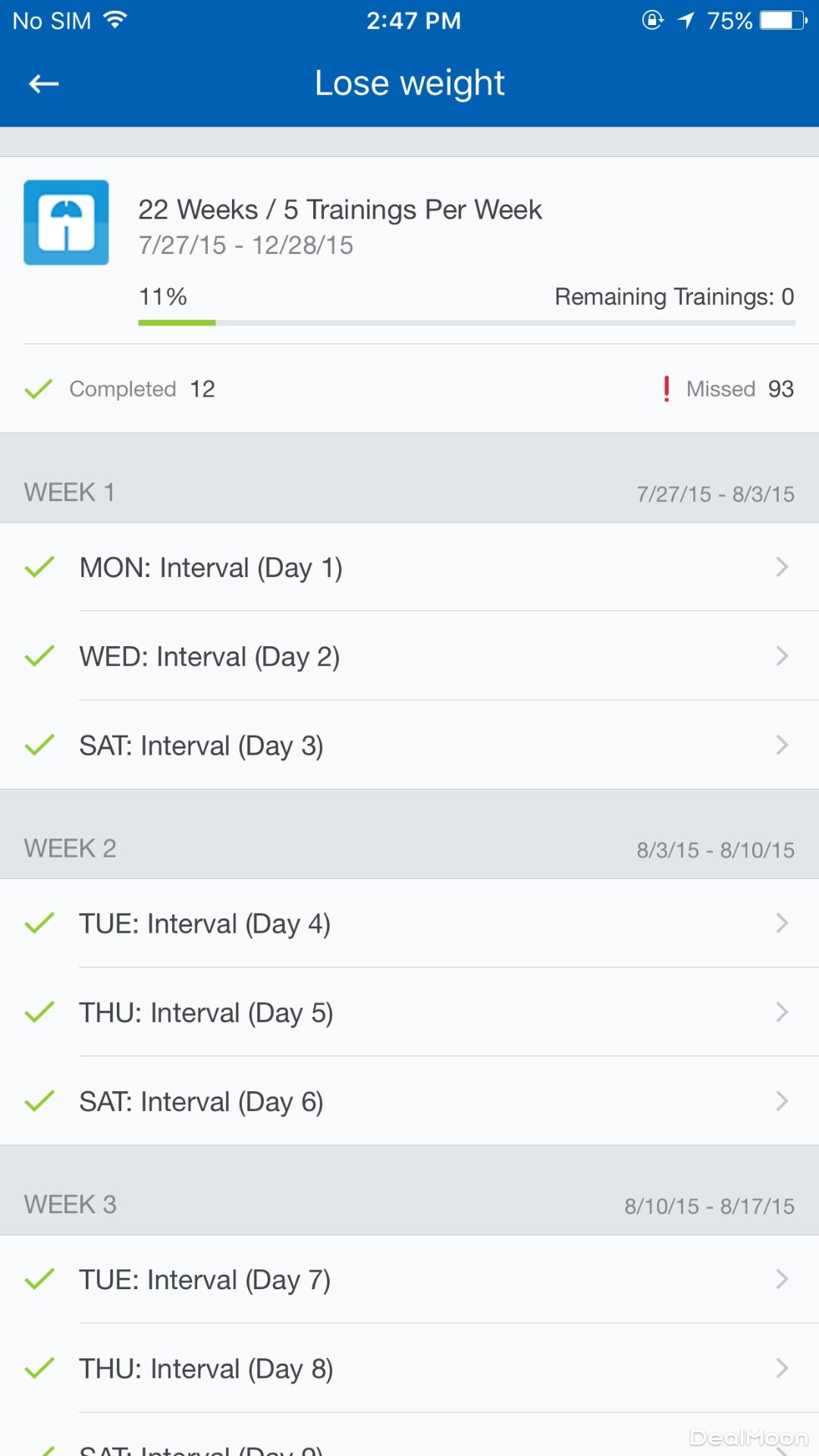Tap the WEEK 2 section header

tap(71, 849)
